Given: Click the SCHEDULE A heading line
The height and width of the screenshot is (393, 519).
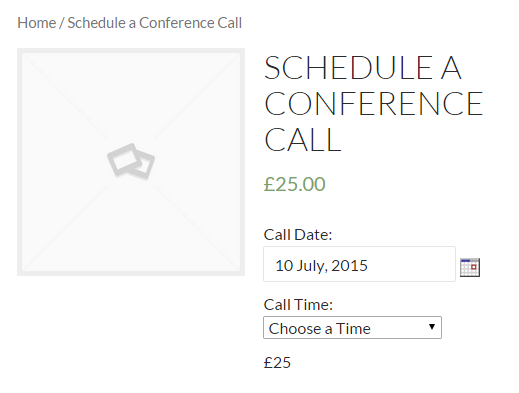Looking at the screenshot, I should (x=363, y=68).
